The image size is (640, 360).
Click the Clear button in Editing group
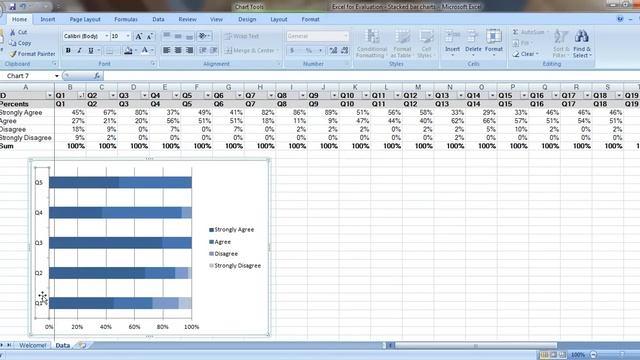click(526, 54)
